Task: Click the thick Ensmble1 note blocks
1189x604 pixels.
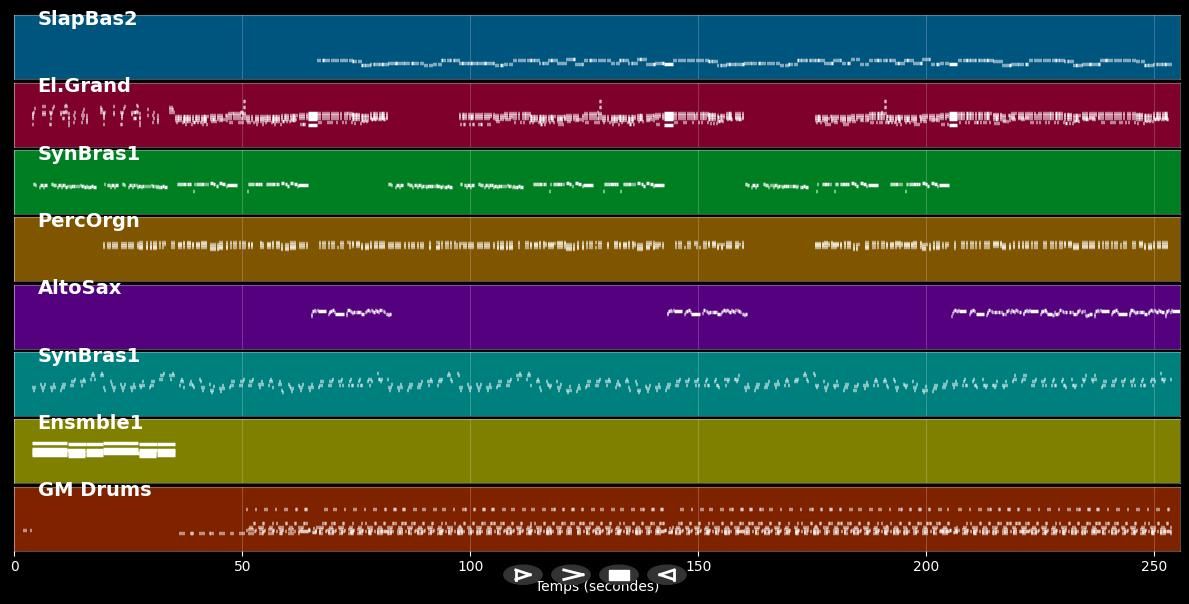Action: (x=103, y=450)
